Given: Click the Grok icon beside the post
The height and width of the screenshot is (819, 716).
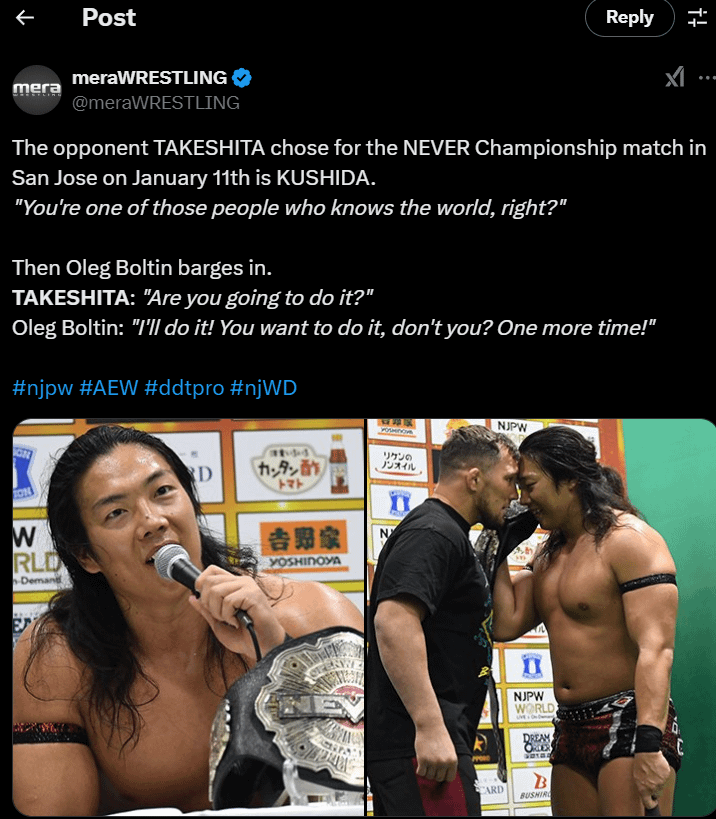Looking at the screenshot, I should point(675,77).
